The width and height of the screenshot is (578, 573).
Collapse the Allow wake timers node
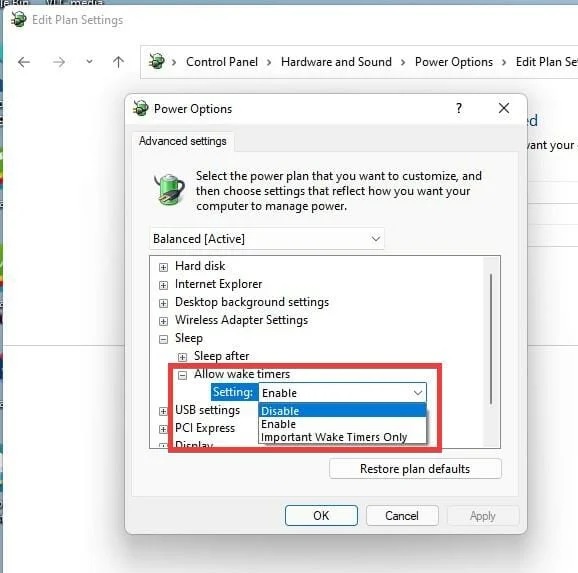pyautogui.click(x=182, y=375)
